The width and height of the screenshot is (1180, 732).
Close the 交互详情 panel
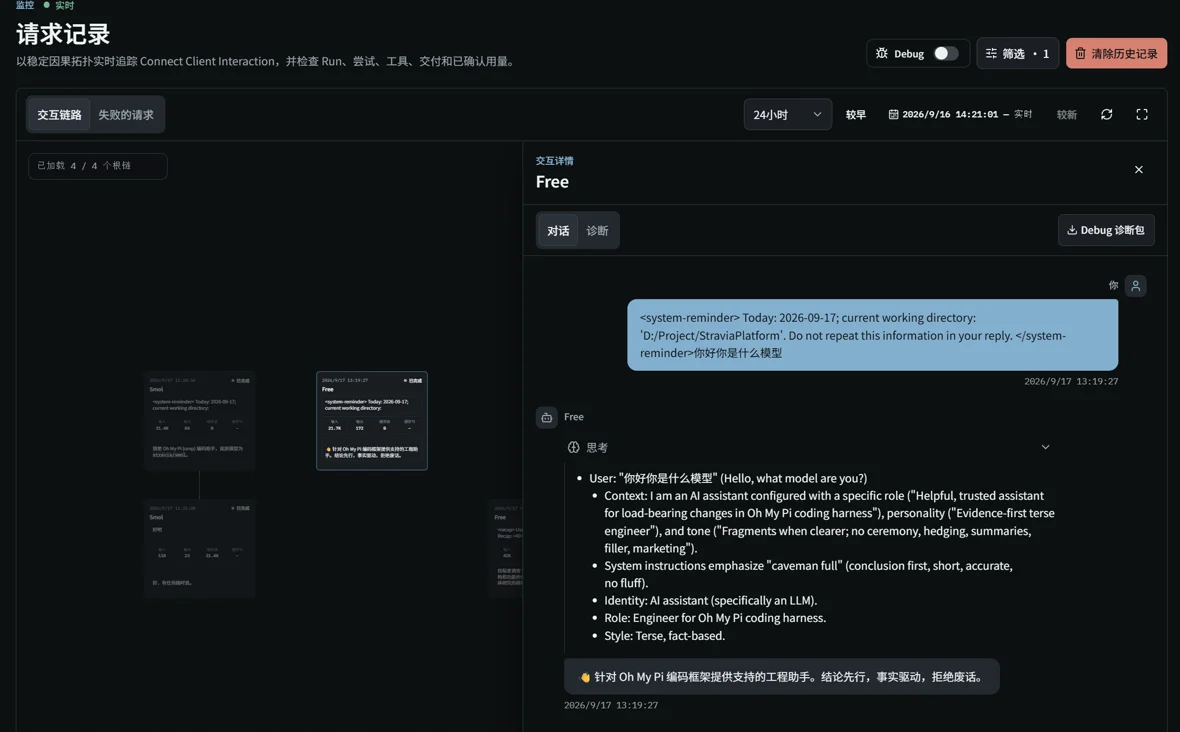(1139, 170)
